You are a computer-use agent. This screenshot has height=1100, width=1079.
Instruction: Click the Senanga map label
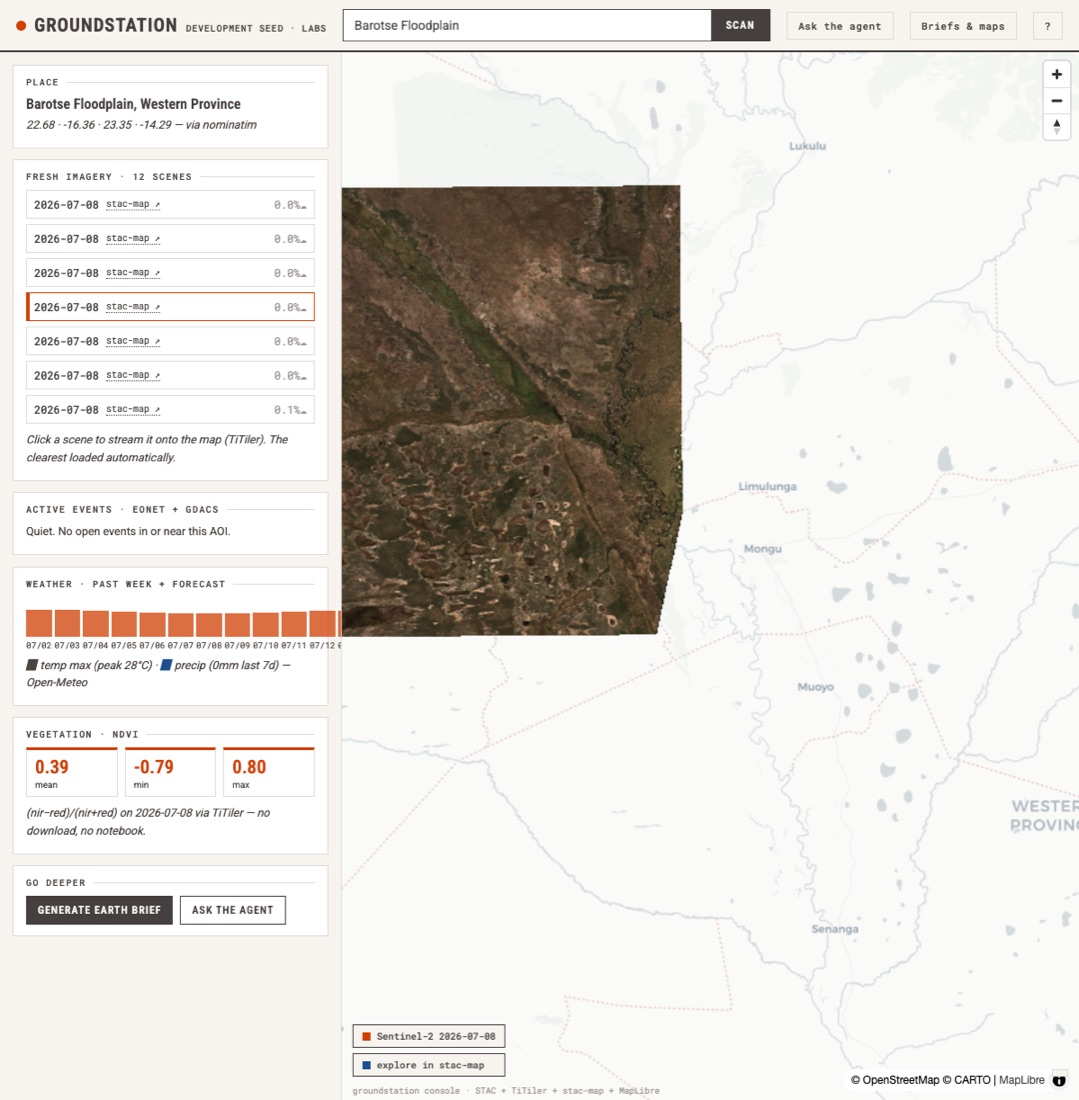pos(835,929)
